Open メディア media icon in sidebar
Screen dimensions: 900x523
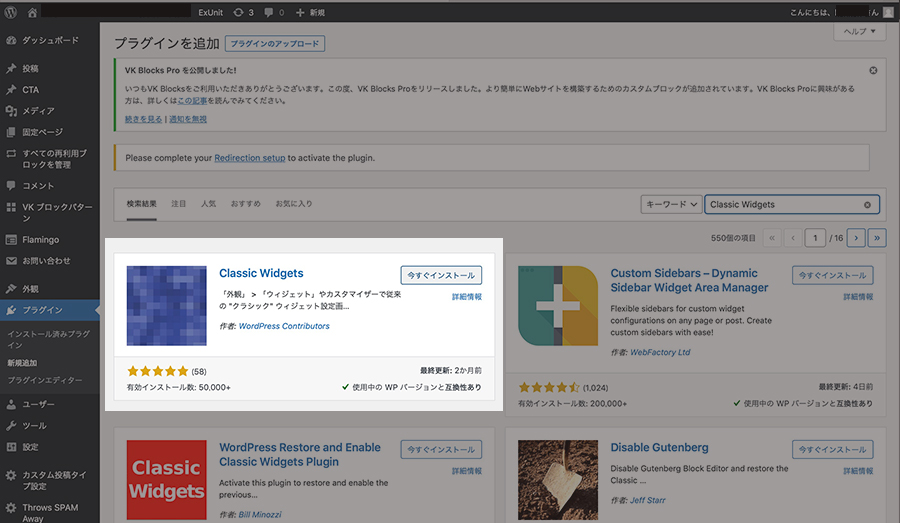pos(11,111)
